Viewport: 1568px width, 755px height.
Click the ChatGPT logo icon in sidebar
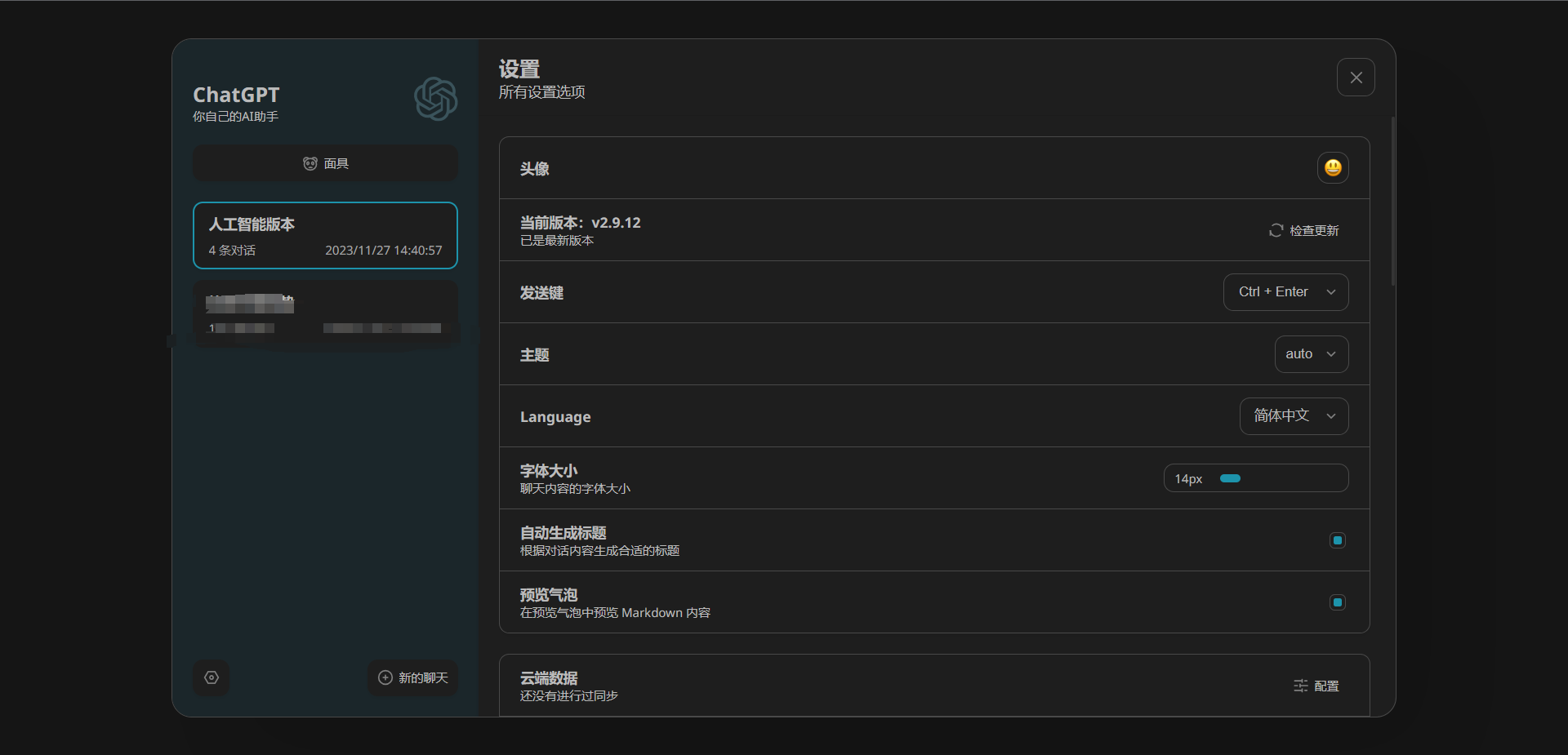coord(435,99)
